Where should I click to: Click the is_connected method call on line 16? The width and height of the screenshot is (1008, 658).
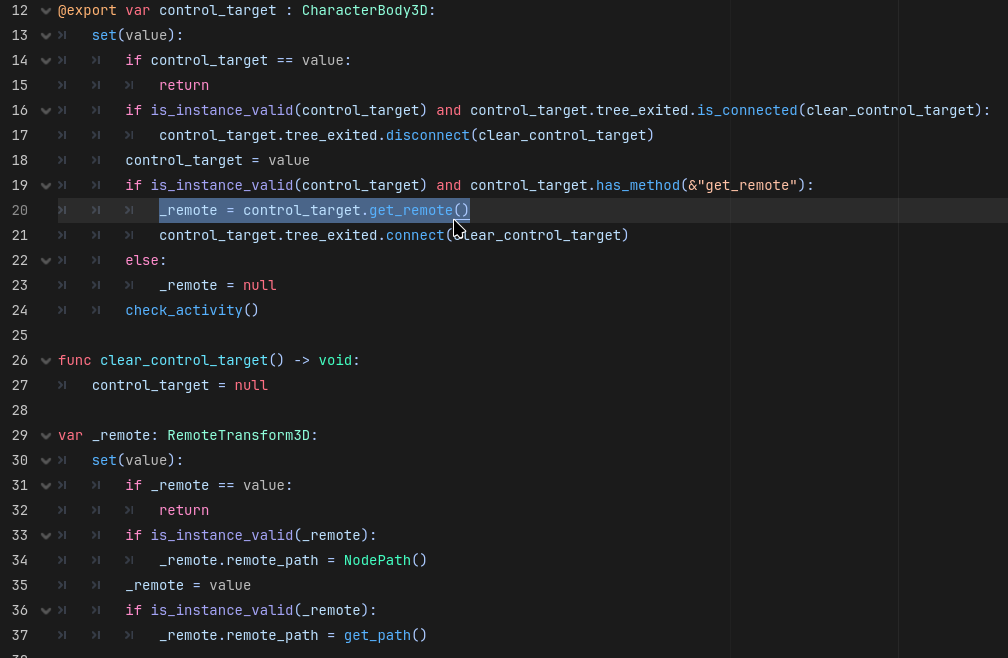tap(747, 110)
